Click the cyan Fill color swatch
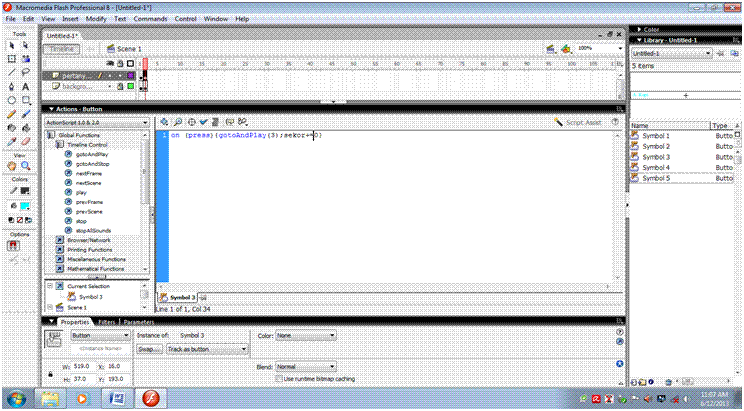The width and height of the screenshot is (744, 411). 25,206
